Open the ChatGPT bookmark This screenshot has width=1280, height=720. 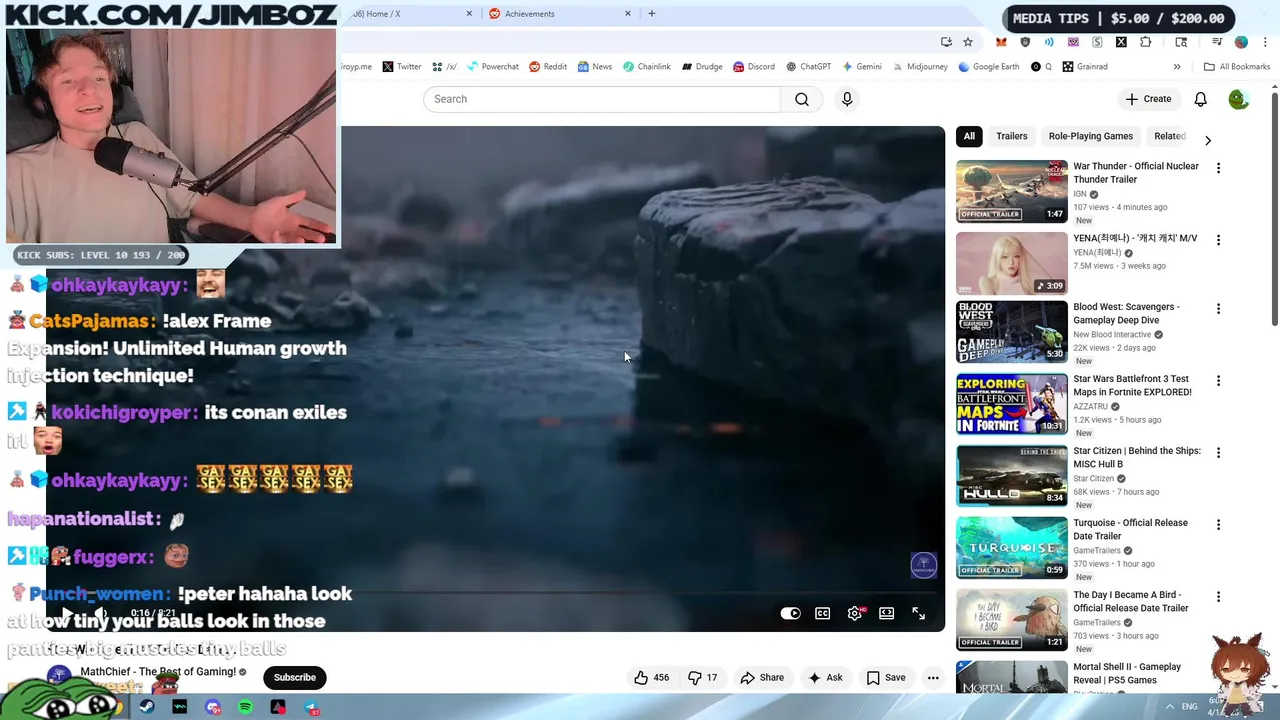pos(808,67)
